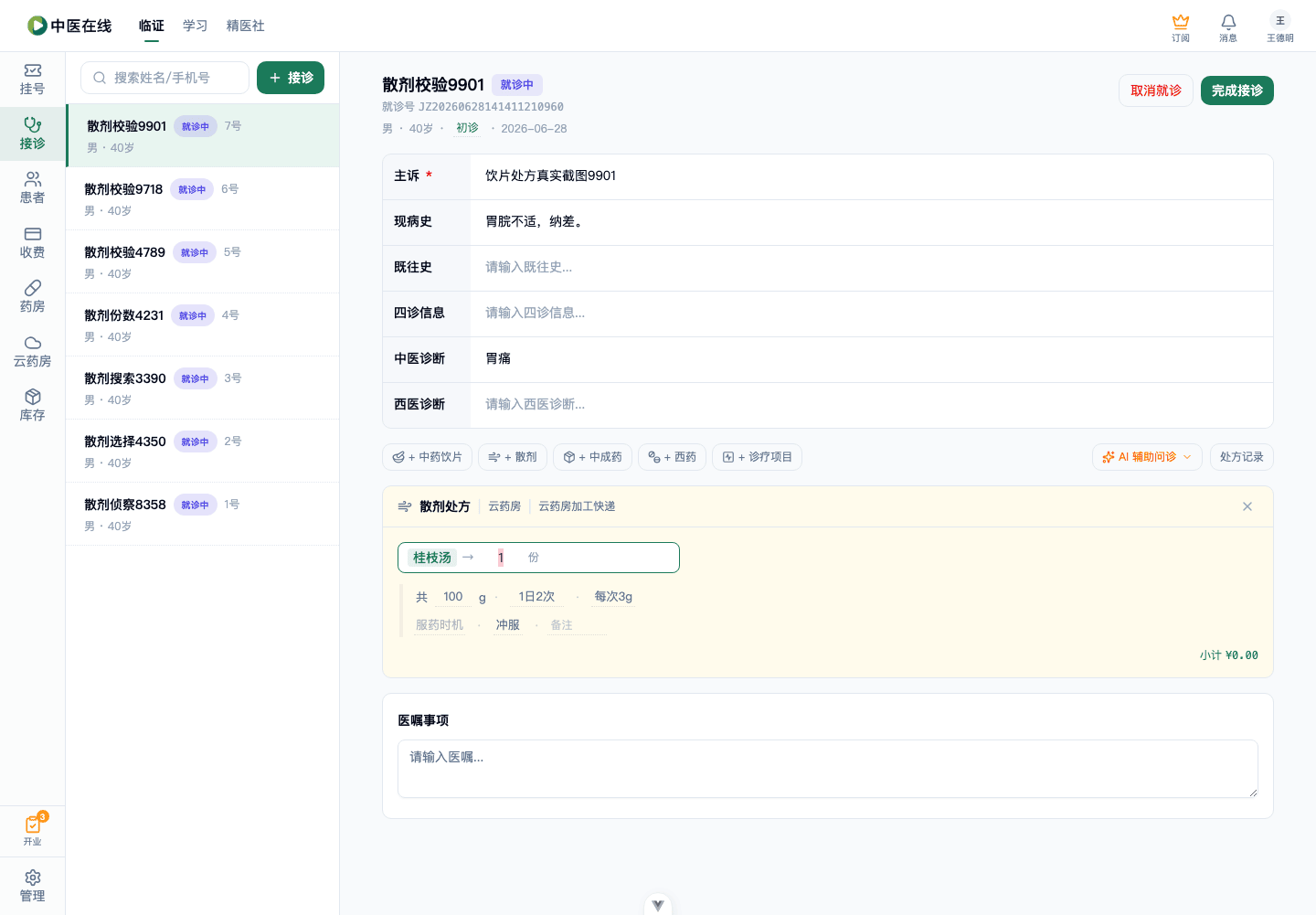Image resolution: width=1316 pixels, height=915 pixels.
Task: Select patient 散剂搜索3390
Action: (x=203, y=388)
